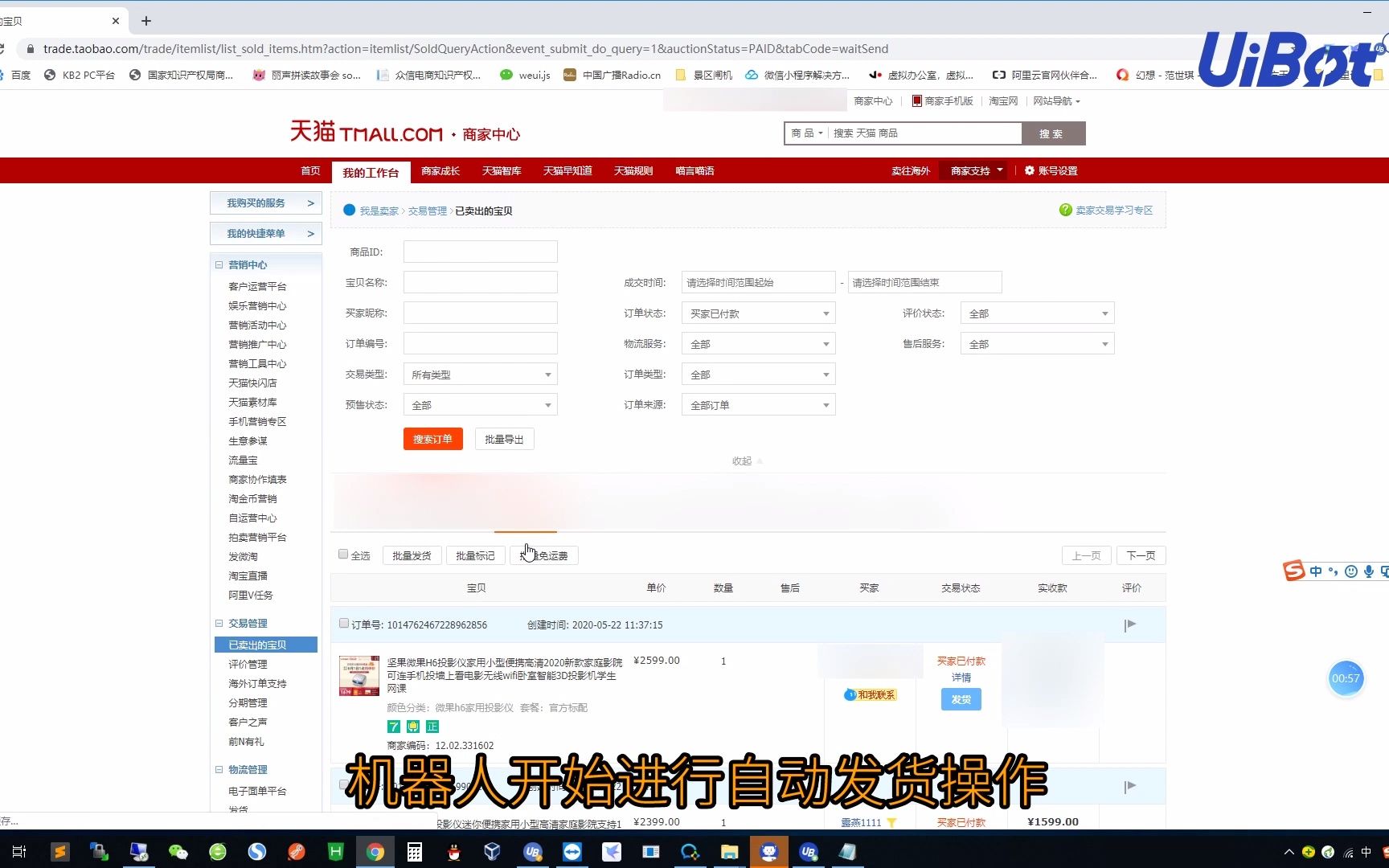Click the green 7-day service icon under product
Viewport: 1389px width, 868px height.
393,727
